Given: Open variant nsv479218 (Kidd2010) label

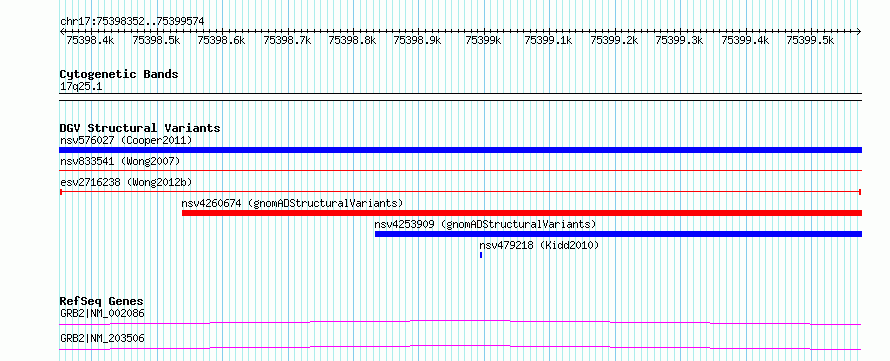Looking at the screenshot, I should click(x=539, y=246).
